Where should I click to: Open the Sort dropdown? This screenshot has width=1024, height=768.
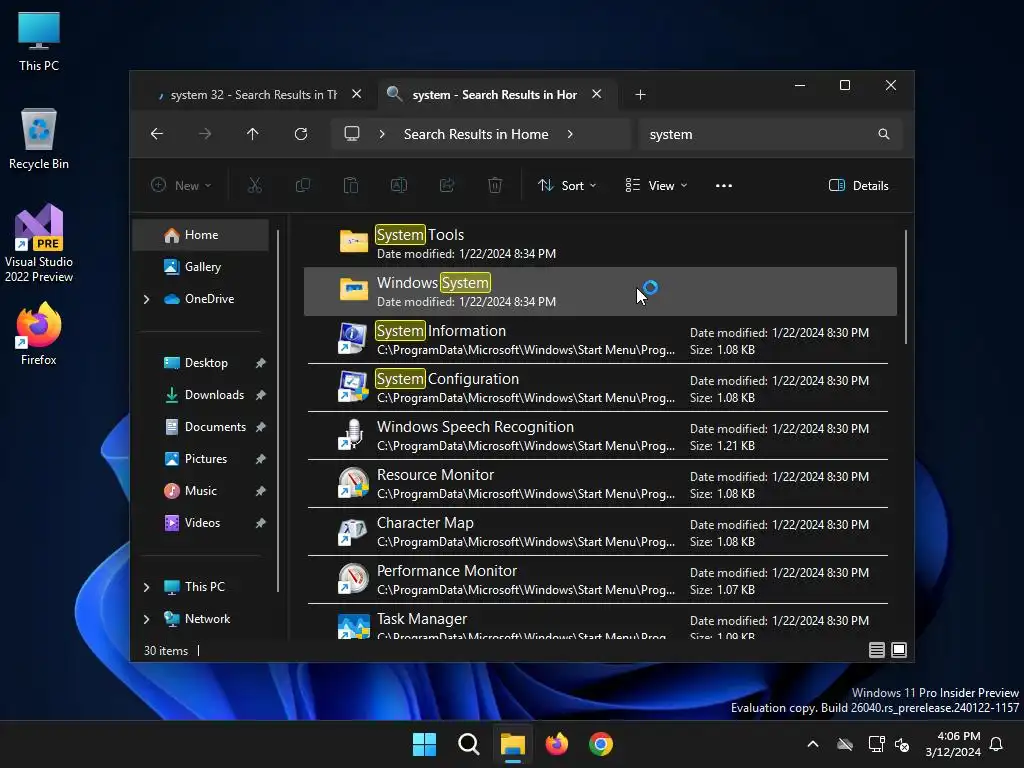click(x=567, y=185)
